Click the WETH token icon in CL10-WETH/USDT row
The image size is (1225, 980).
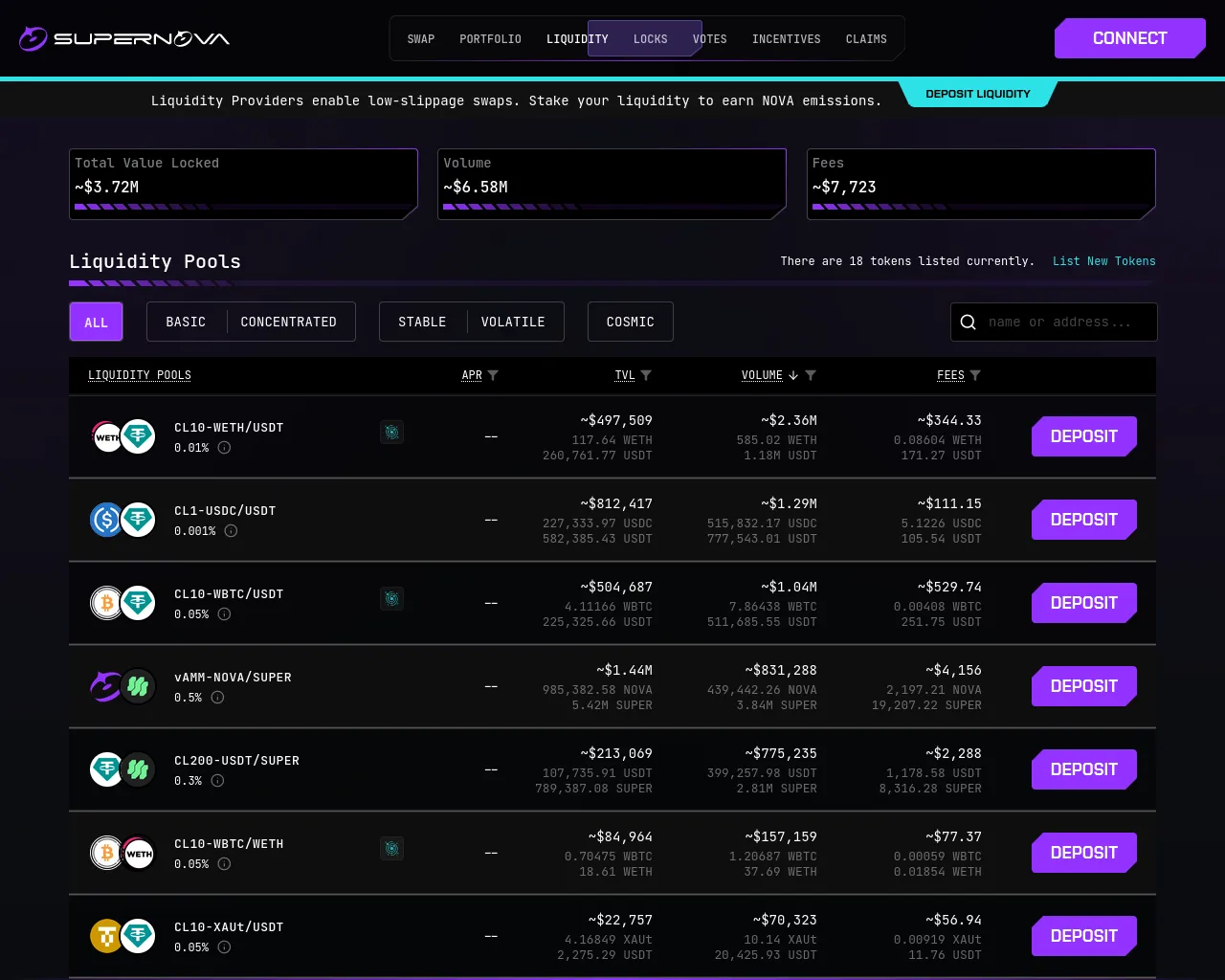click(106, 436)
